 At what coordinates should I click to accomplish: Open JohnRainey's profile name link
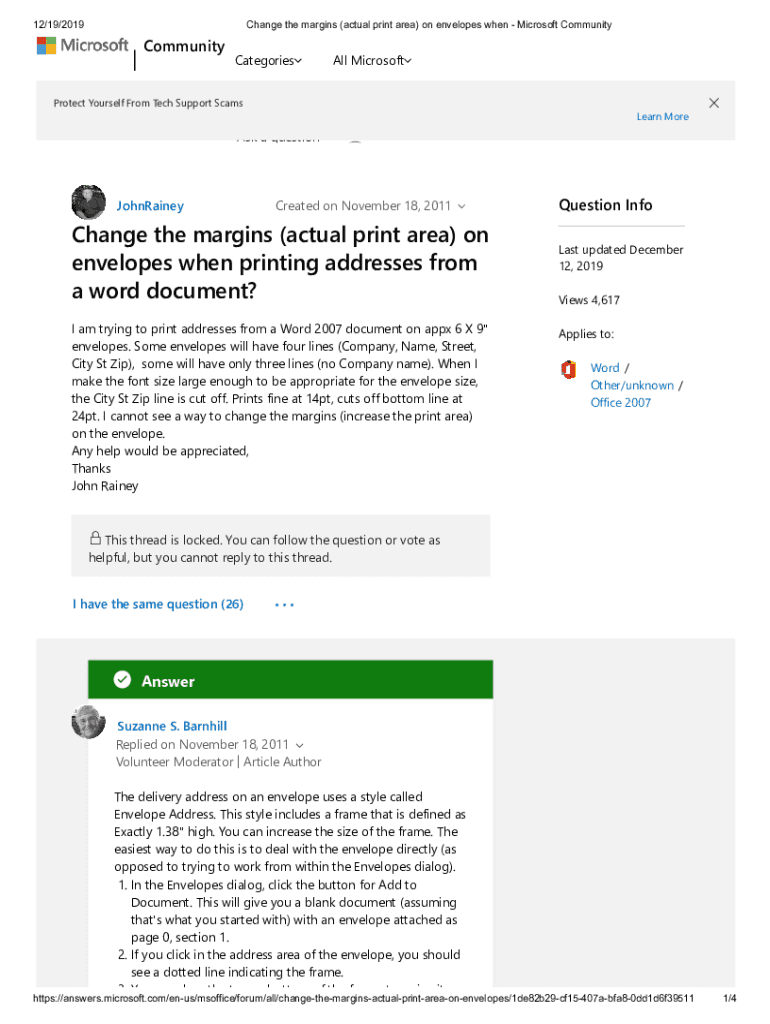[x=150, y=206]
